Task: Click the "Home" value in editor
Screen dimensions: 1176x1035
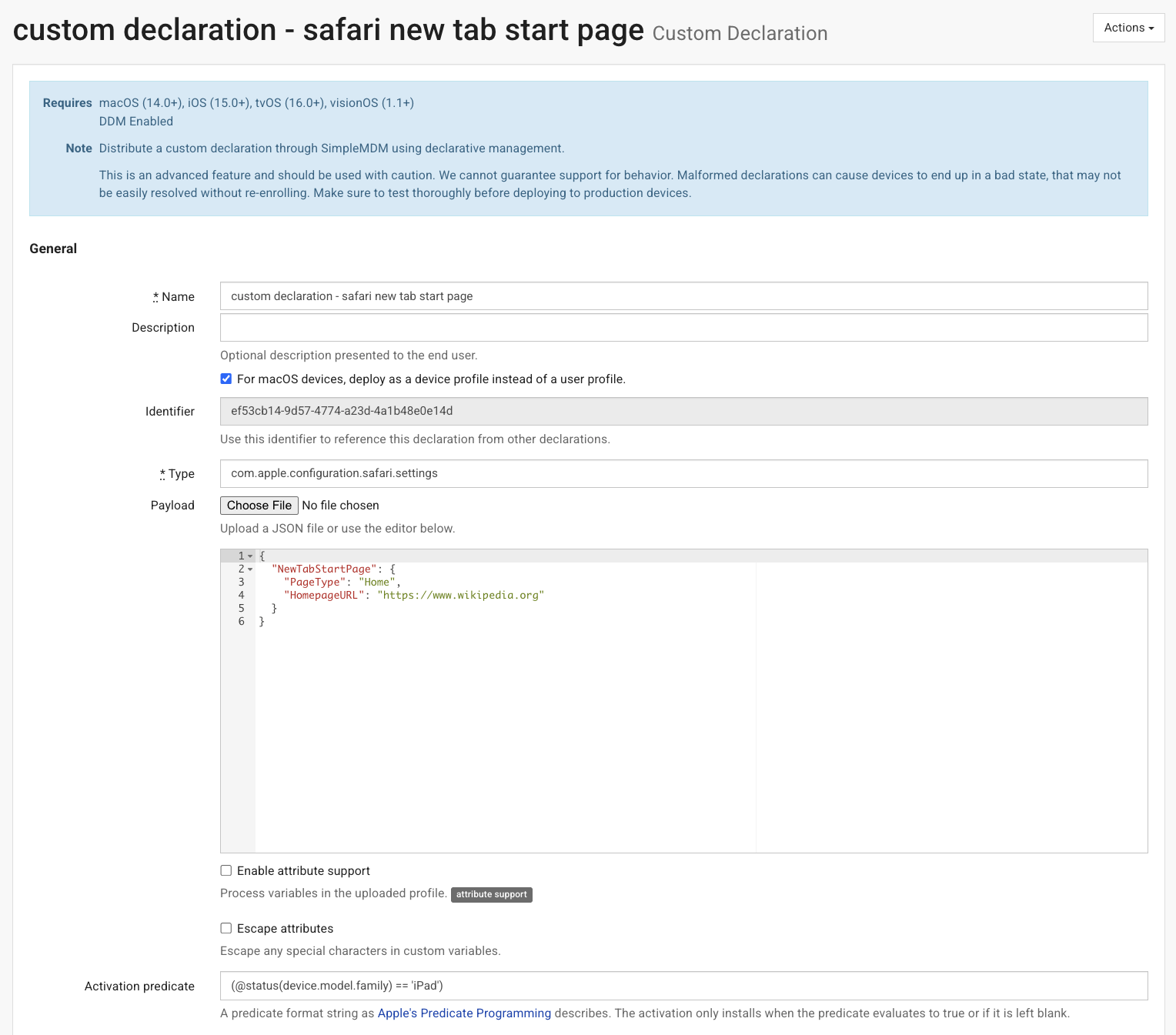Action: (377, 583)
